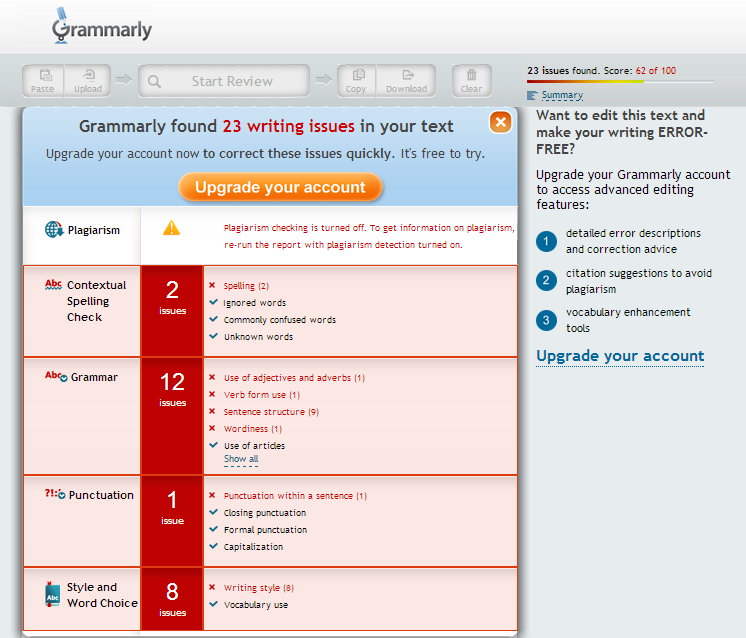Click the Punctuation category icon
The height and width of the screenshot is (638, 746).
[x=55, y=494]
